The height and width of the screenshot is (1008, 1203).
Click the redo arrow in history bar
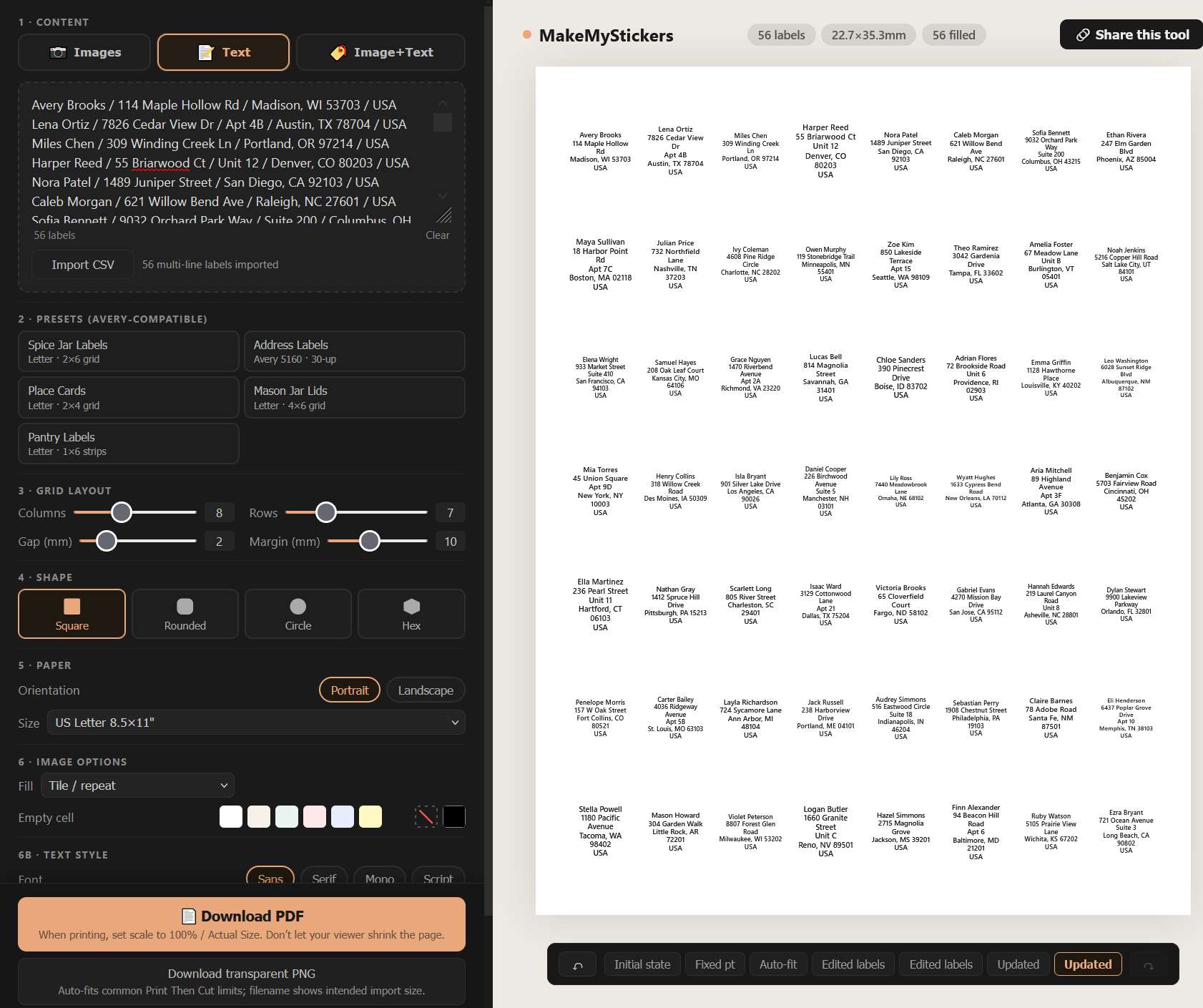click(1148, 964)
